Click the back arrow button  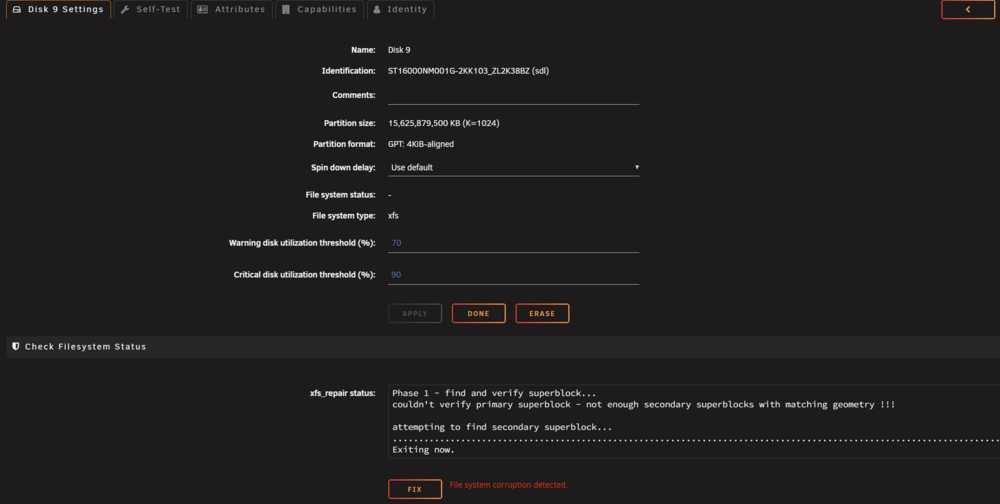(967, 10)
